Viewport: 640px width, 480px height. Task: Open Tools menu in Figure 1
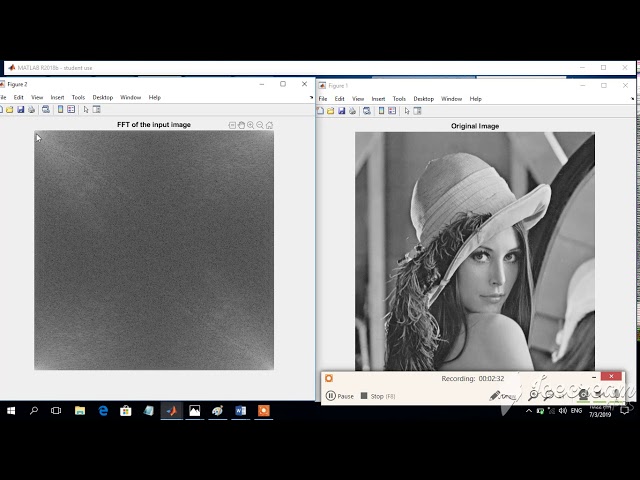pyautogui.click(x=399, y=99)
